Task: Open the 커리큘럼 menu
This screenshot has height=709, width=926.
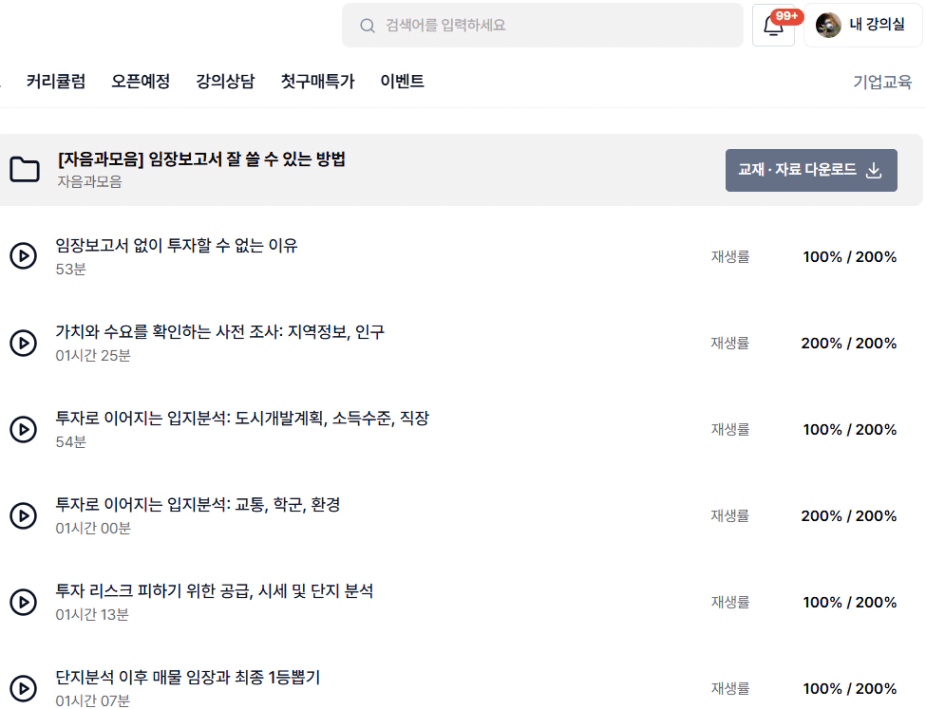Action: (x=56, y=81)
